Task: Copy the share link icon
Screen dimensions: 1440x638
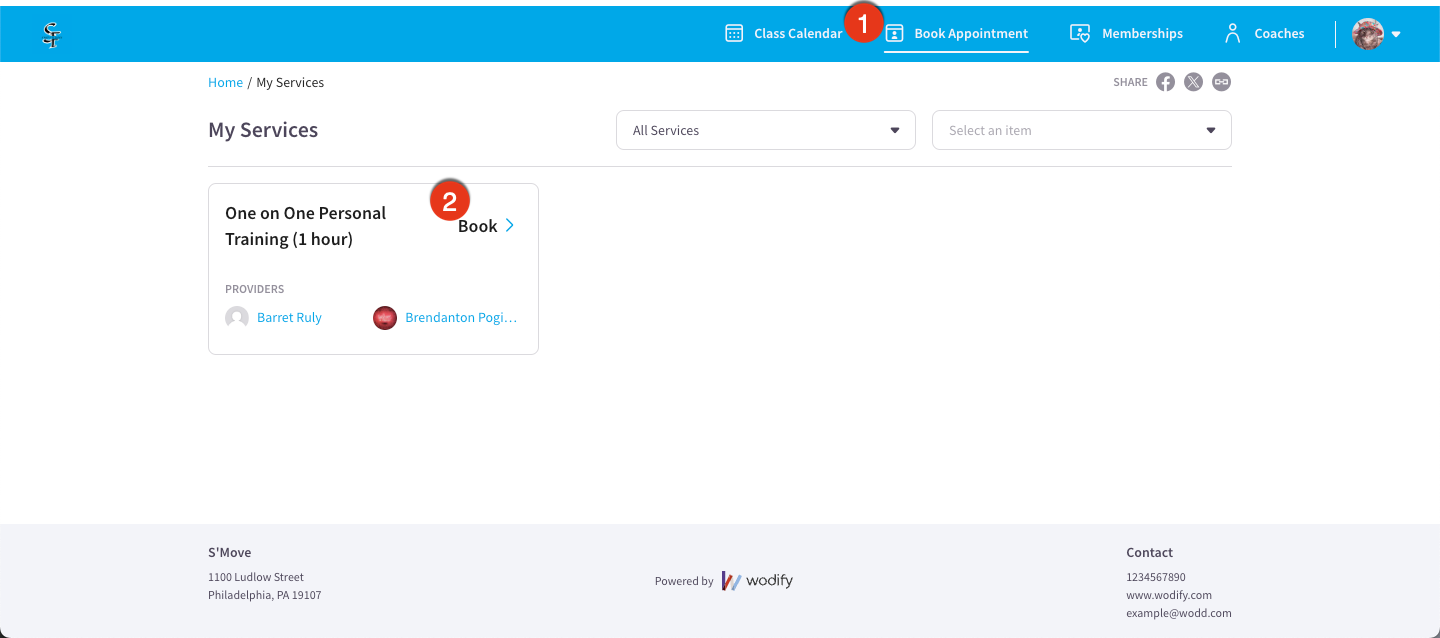Action: click(1221, 82)
